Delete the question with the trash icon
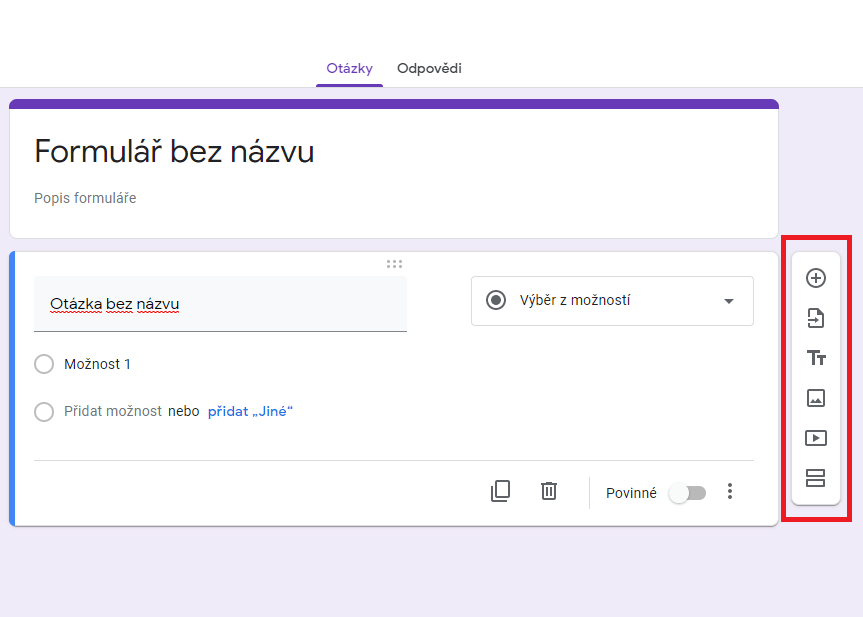This screenshot has height=617, width=863. (549, 491)
